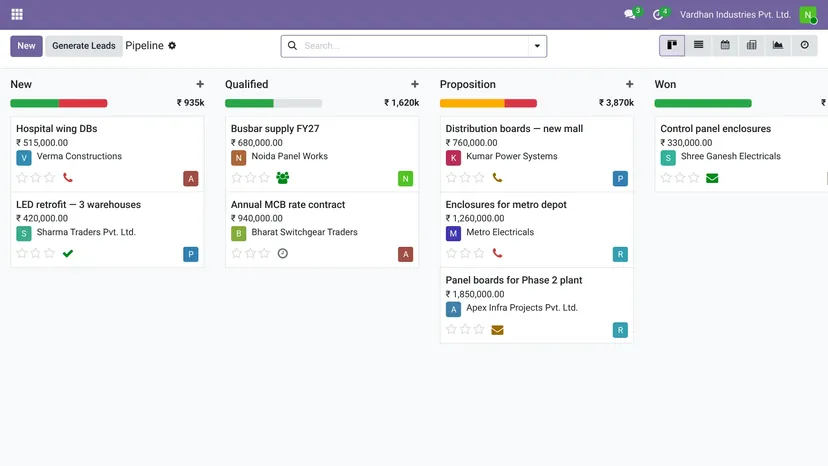The width and height of the screenshot is (828, 466).
Task: Open the conversations messages icon
Action: [629, 14]
